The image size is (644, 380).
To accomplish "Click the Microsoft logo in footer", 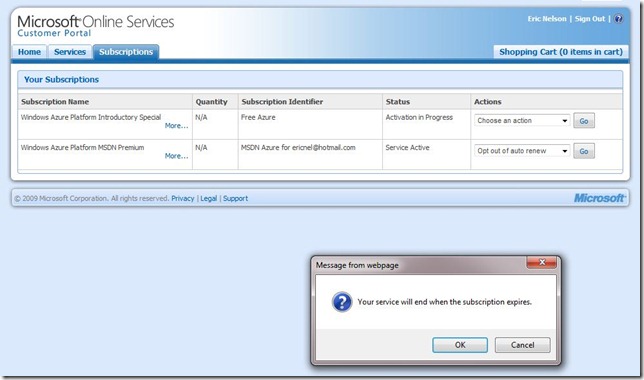I will (x=599, y=198).
